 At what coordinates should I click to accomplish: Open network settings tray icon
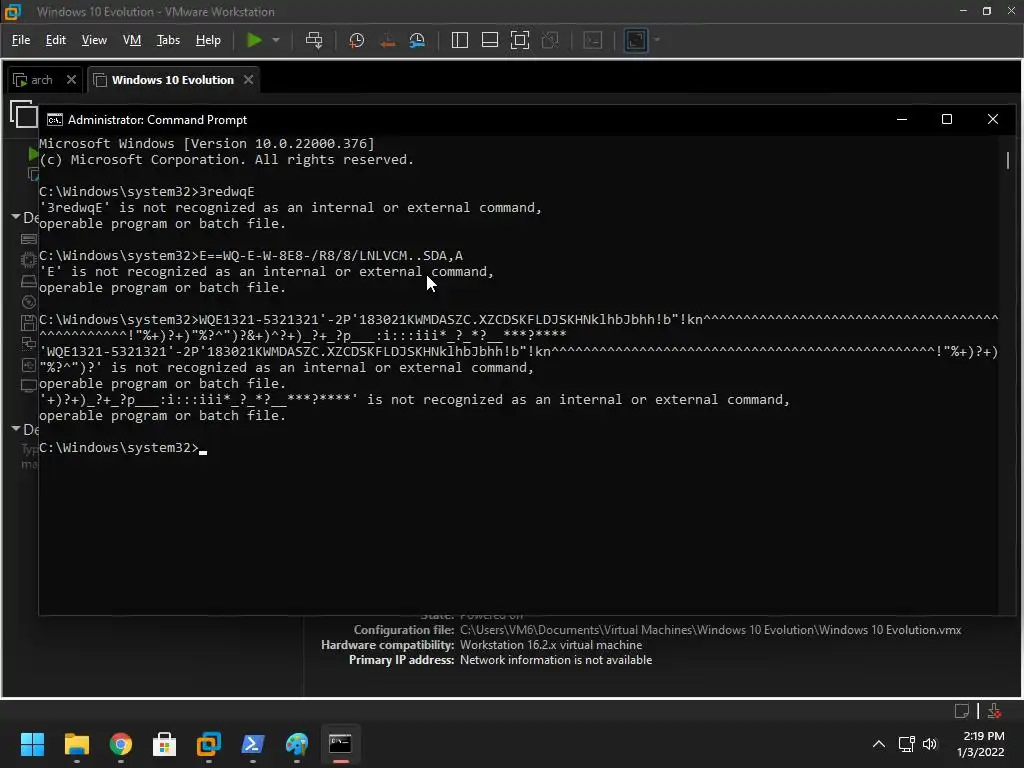pos(906,744)
